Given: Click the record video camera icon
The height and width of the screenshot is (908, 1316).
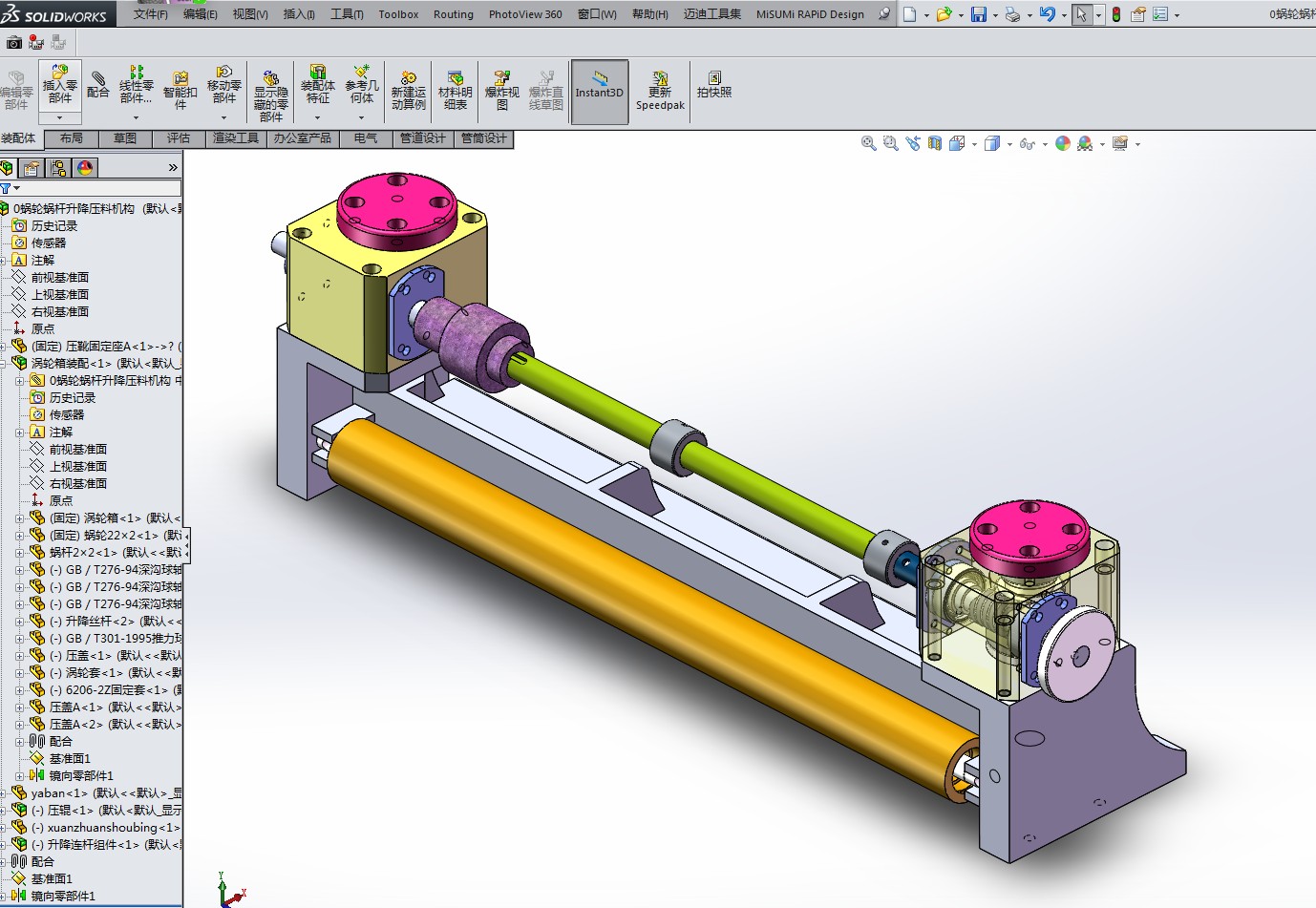Looking at the screenshot, I should coord(36,43).
